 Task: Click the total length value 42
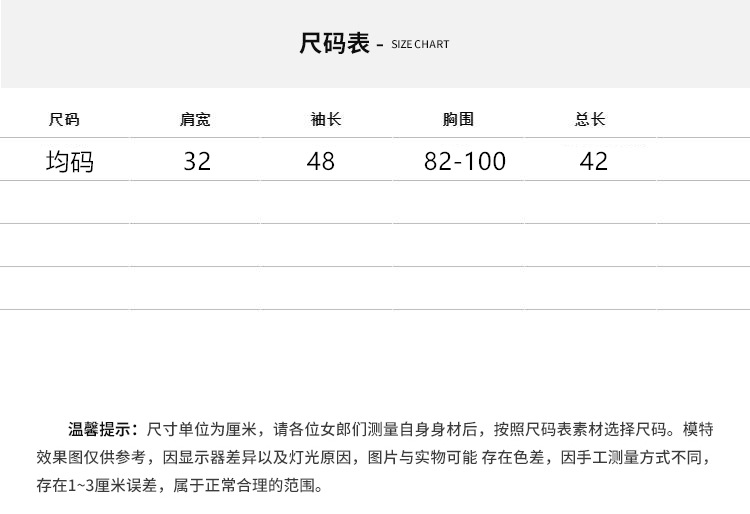(594, 161)
